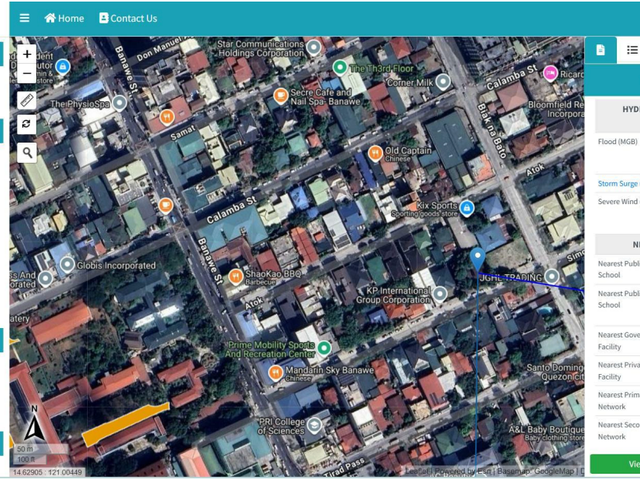Select Secre Cafe and Nail Spa marker
Viewport: 640px width, 480px height.
tap(280, 96)
